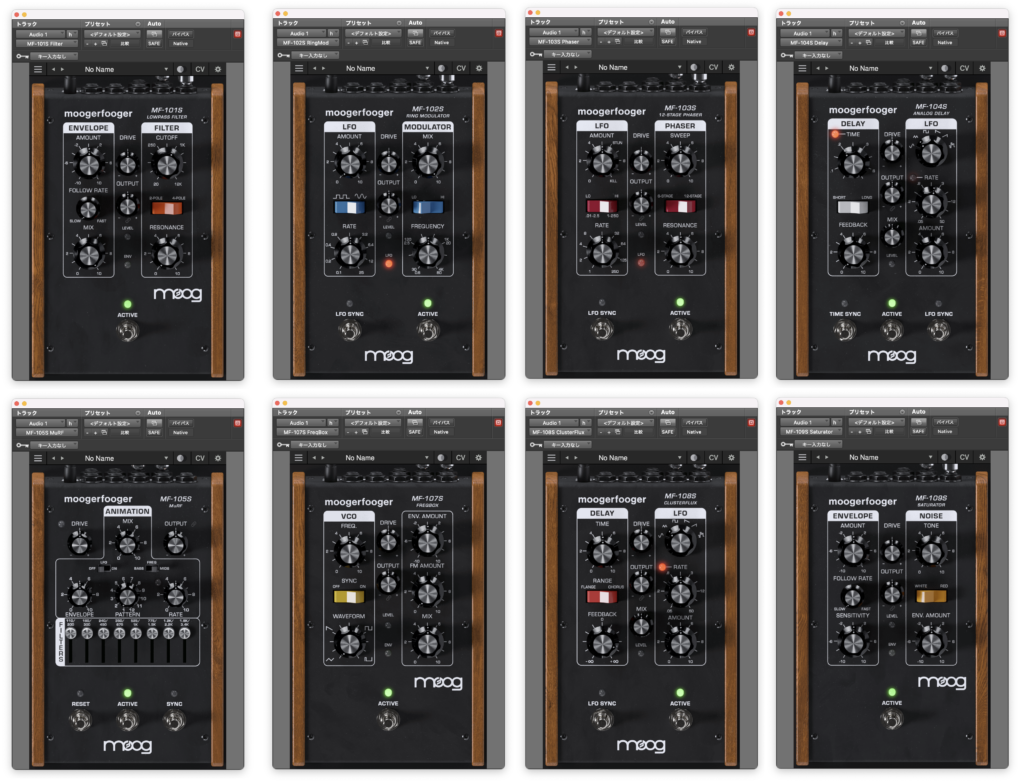
Task: Click the 比較 compare button on MF-106S header
Action: point(387,432)
